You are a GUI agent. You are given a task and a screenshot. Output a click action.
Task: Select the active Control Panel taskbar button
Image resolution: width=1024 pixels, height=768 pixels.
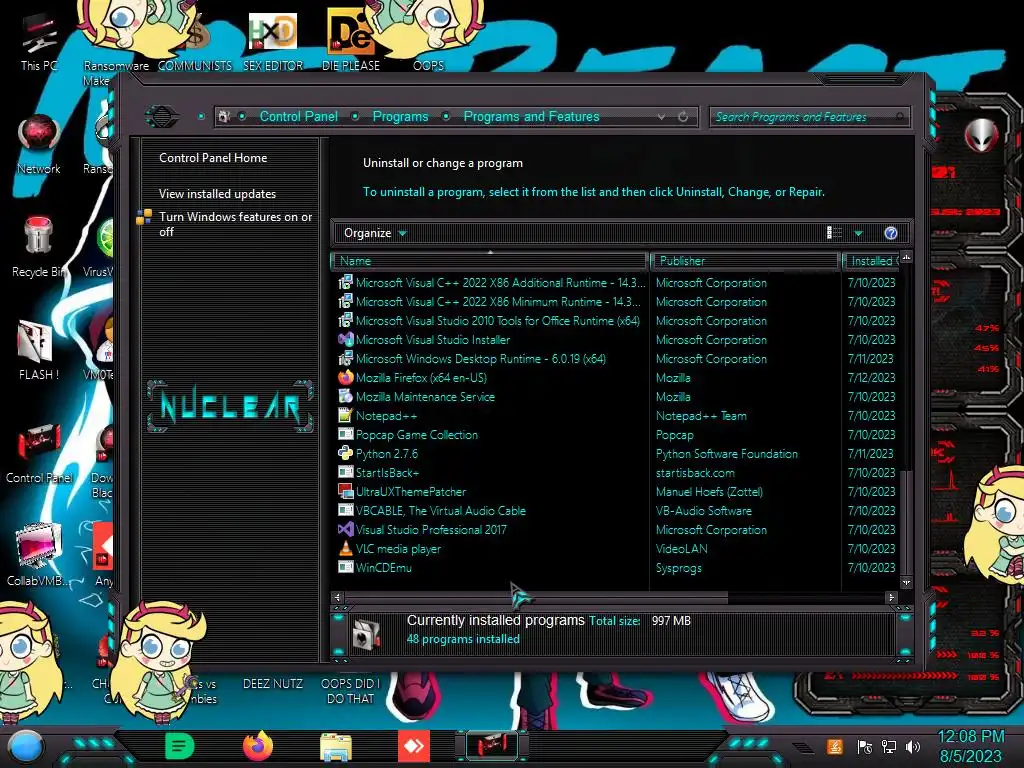492,746
